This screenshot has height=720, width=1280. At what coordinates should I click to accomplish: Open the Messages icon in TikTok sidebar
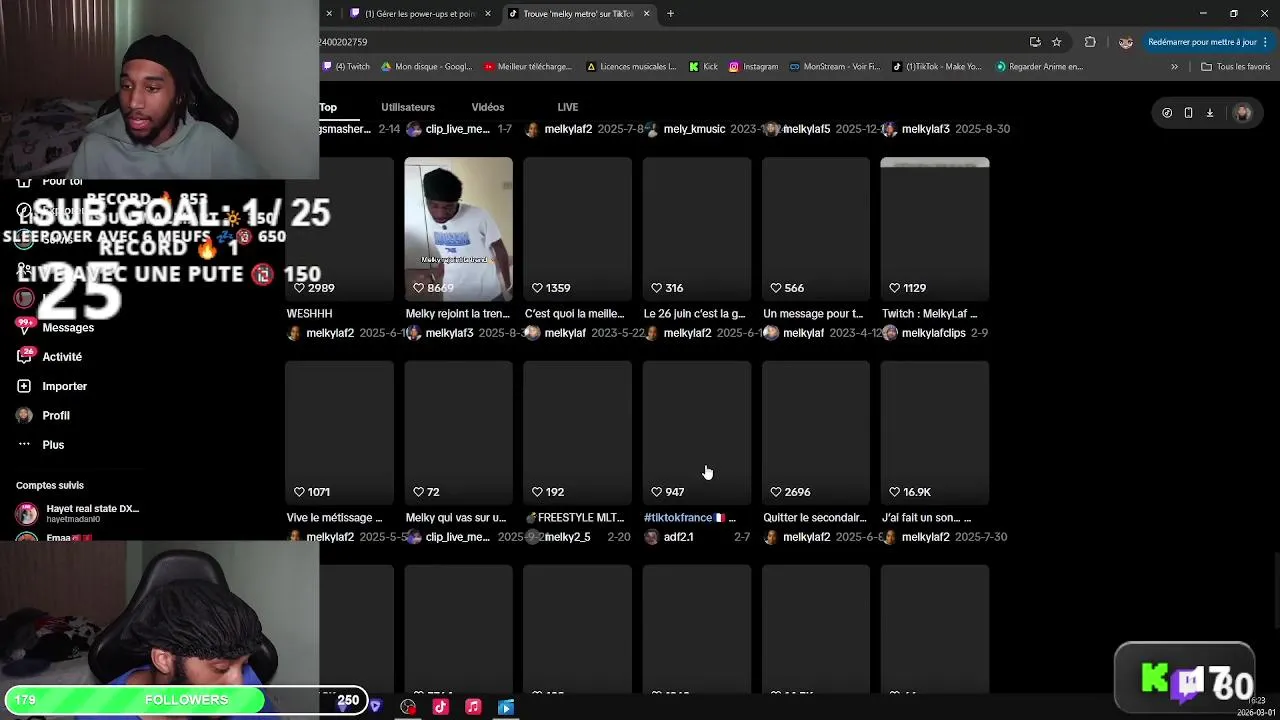pyautogui.click(x=24, y=327)
